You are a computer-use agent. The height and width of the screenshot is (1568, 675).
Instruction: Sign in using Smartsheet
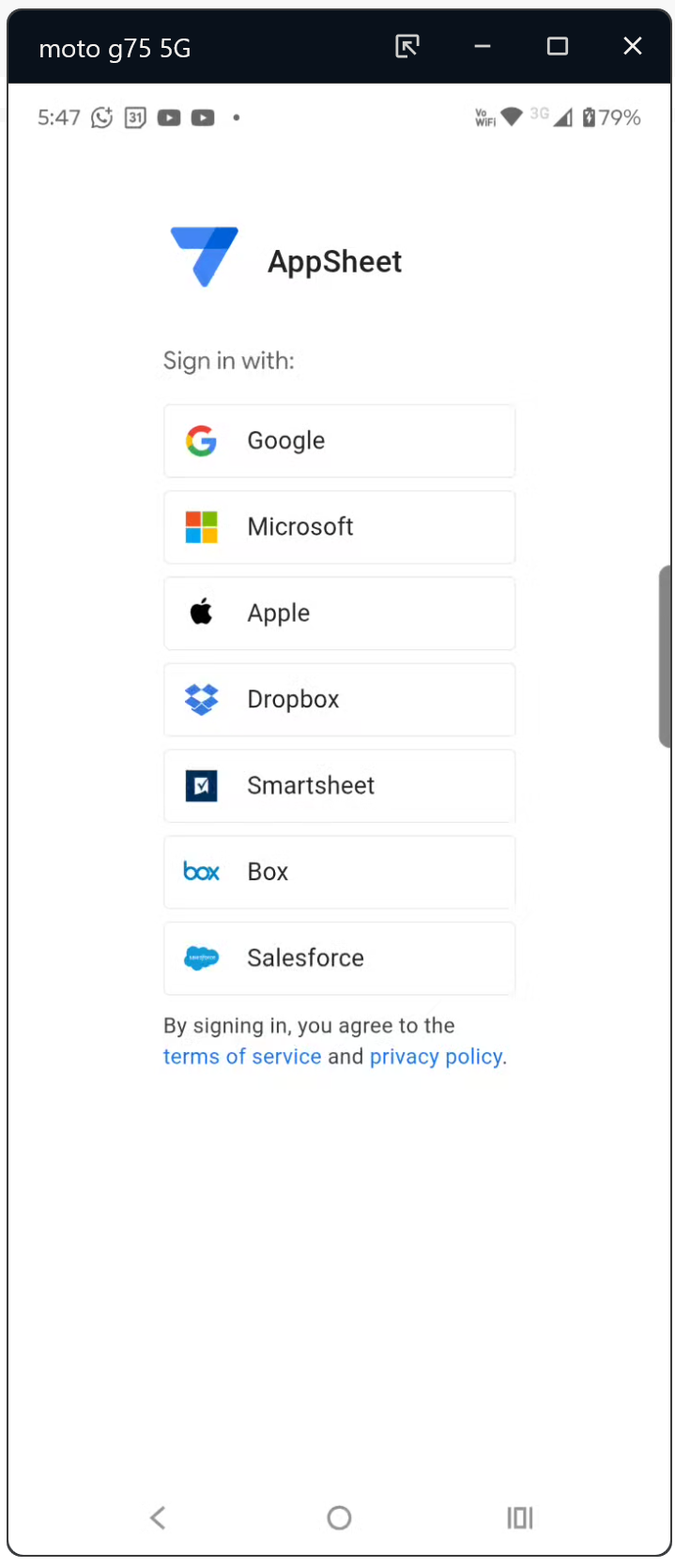click(x=339, y=785)
